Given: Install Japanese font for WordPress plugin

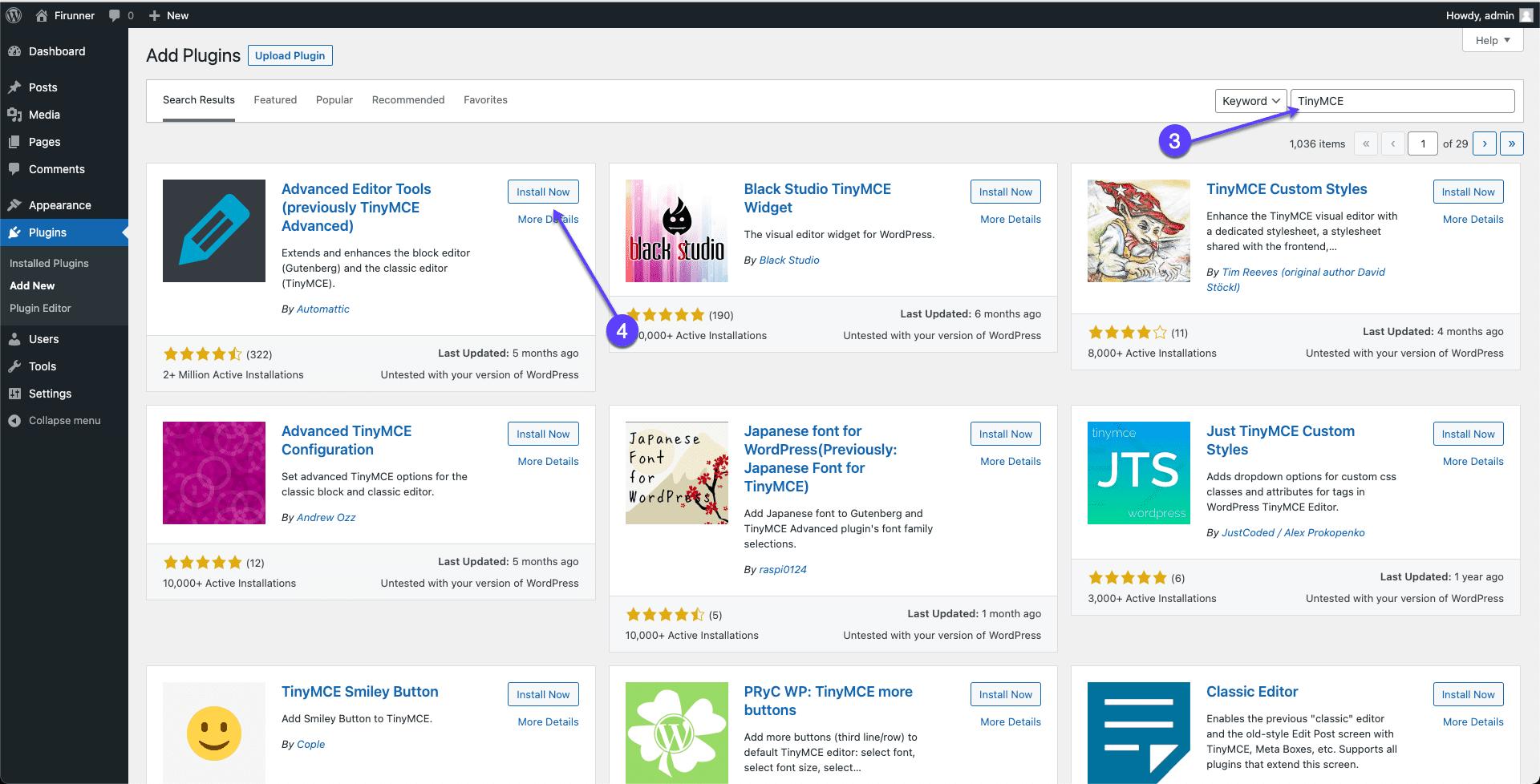Looking at the screenshot, I should (1006, 434).
